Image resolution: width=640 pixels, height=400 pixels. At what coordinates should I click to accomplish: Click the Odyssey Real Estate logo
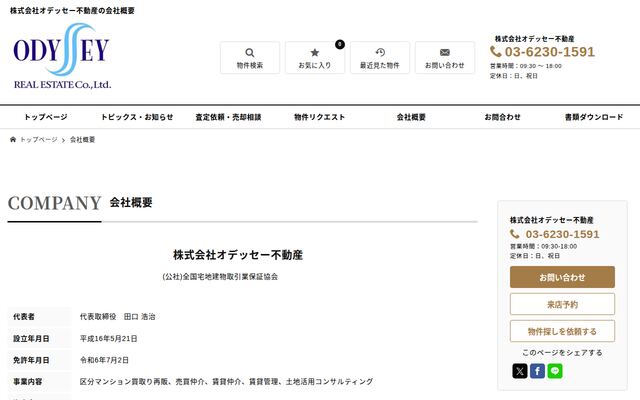(62, 56)
